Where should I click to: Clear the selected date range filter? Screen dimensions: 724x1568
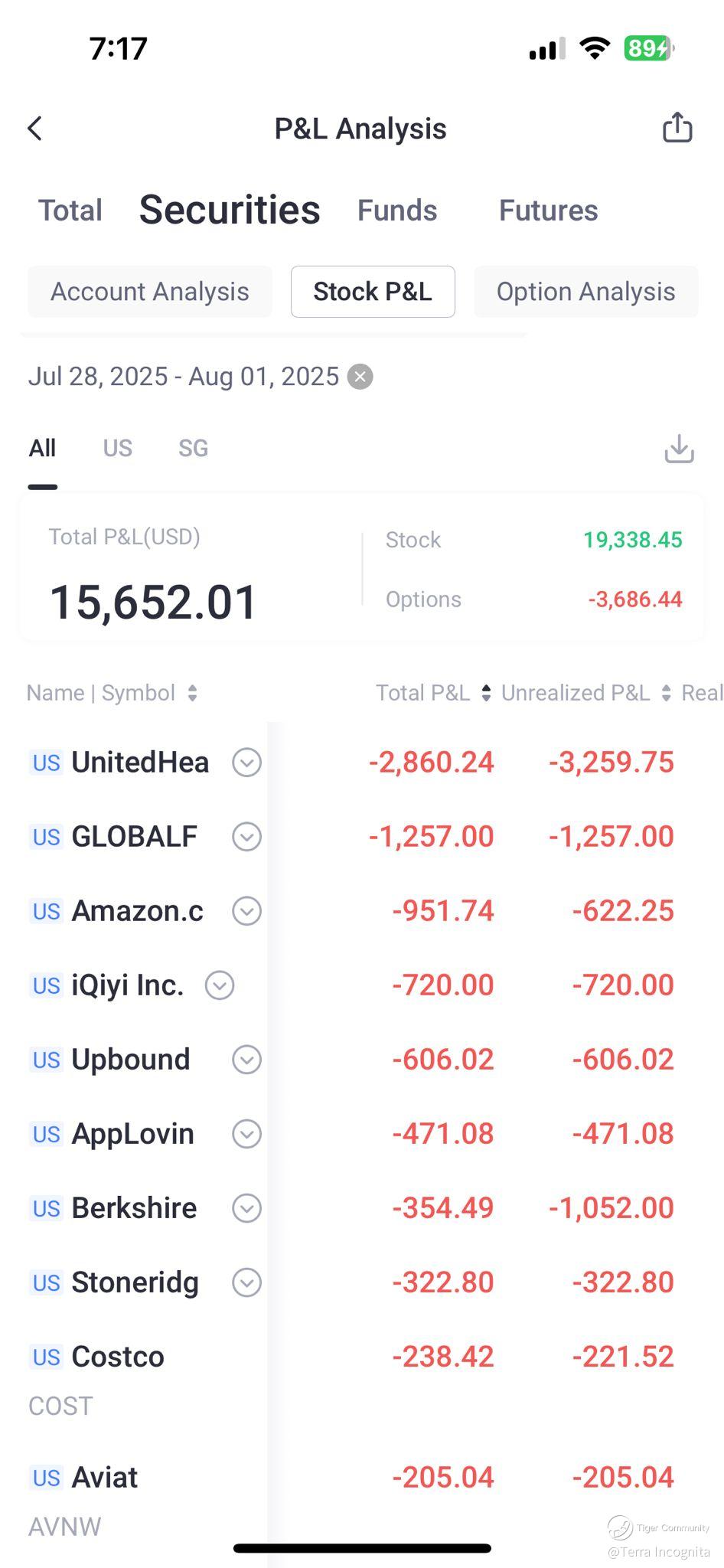[x=360, y=377]
